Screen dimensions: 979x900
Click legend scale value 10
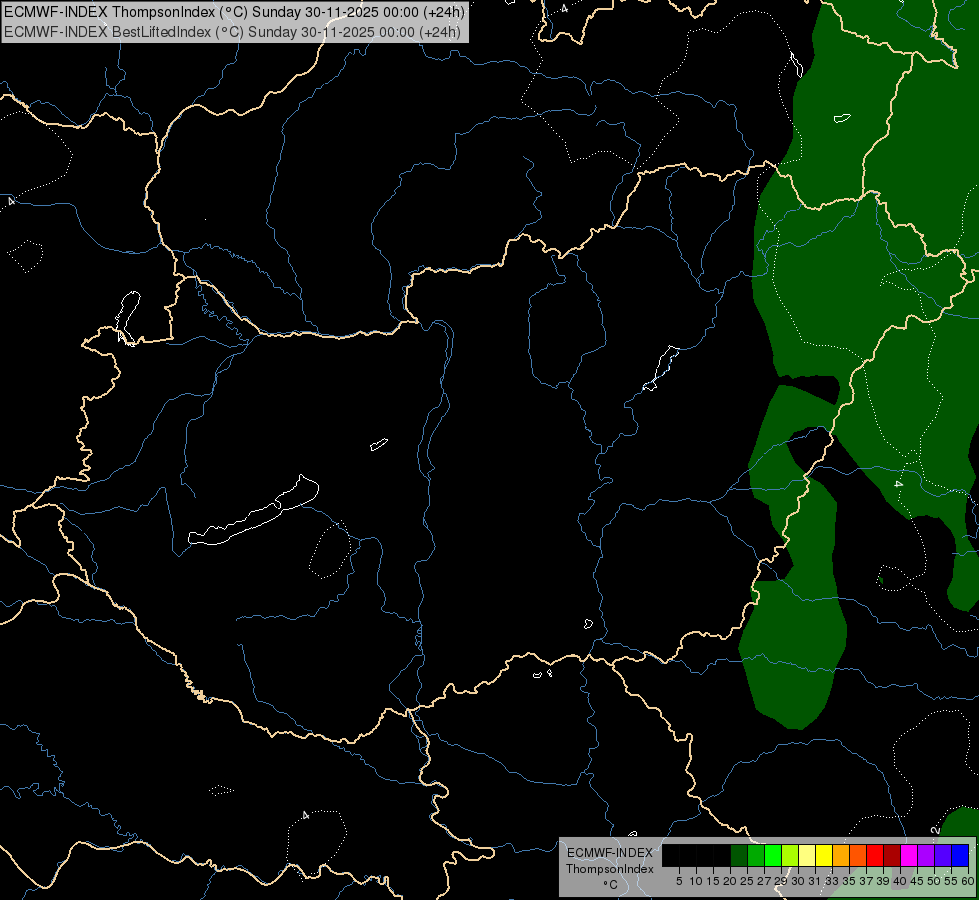(x=696, y=881)
